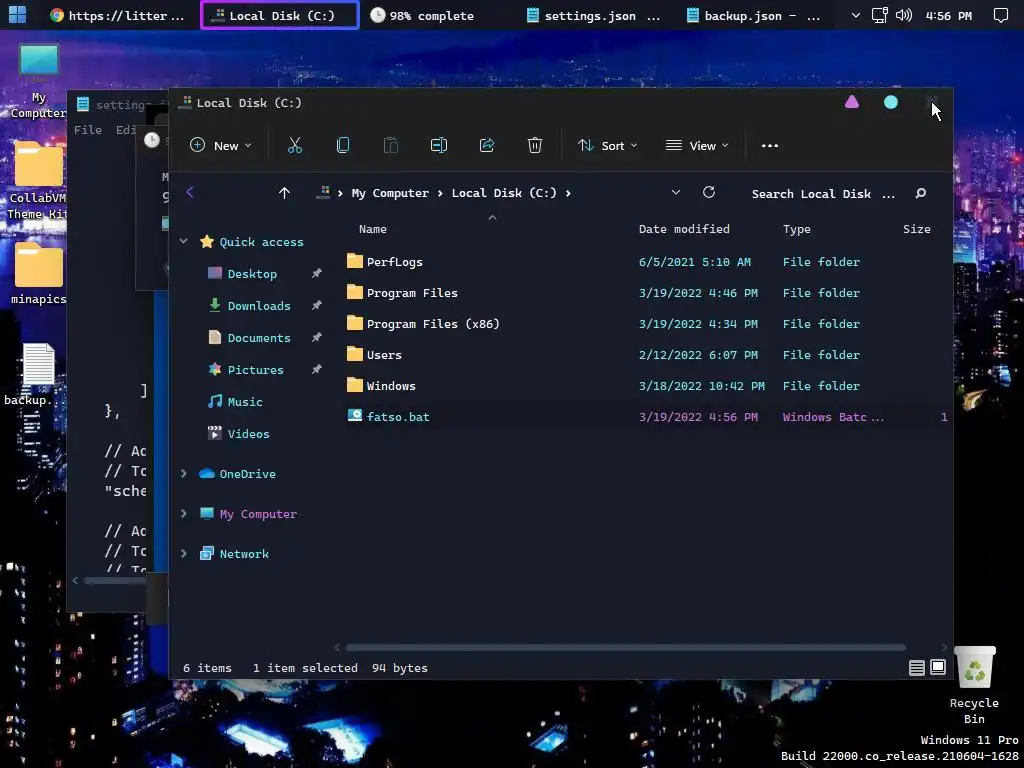1024x768 pixels.
Task: Select My Computer desktop icon
Action: [x=39, y=80]
